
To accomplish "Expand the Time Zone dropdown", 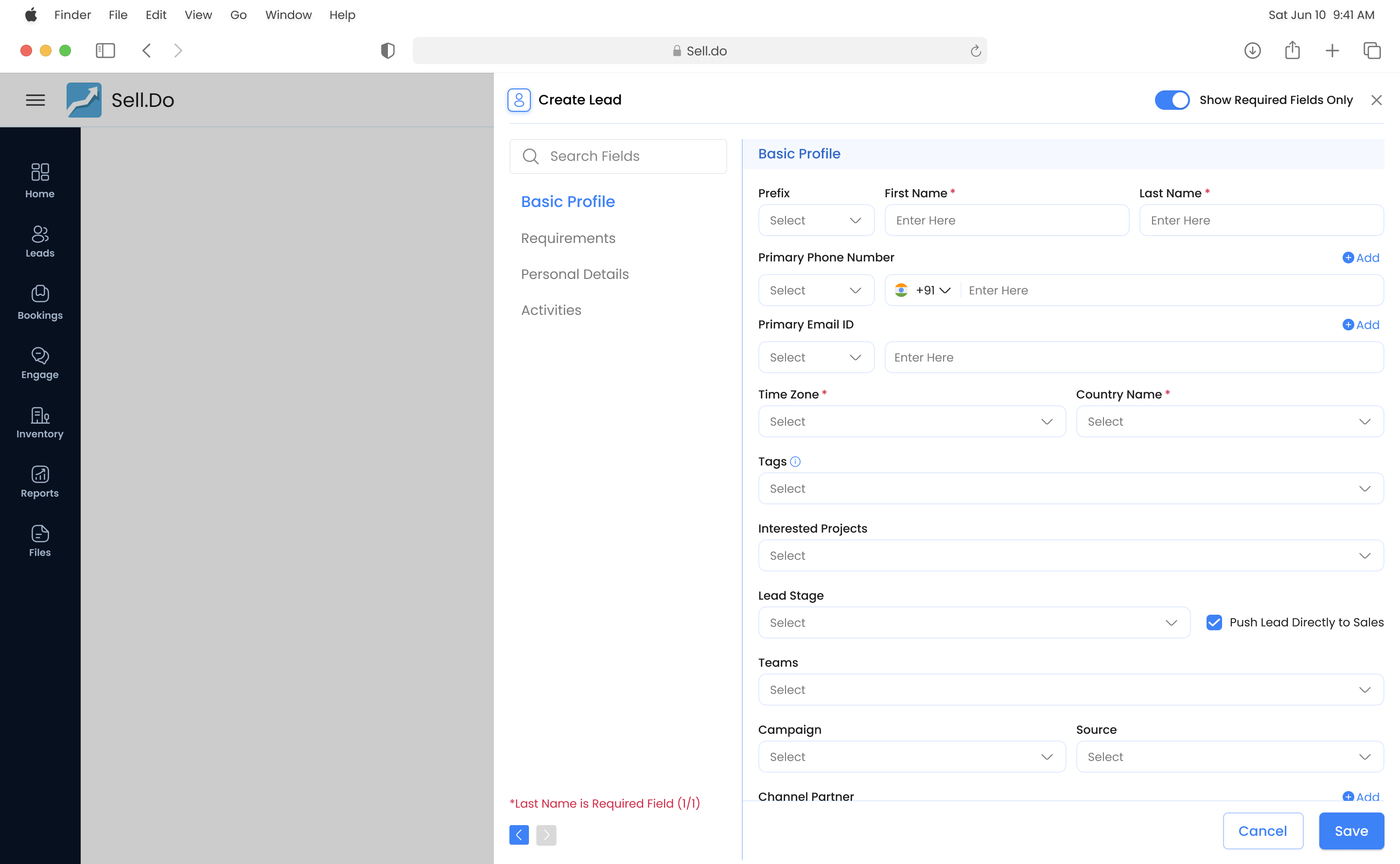I will [911, 422].
